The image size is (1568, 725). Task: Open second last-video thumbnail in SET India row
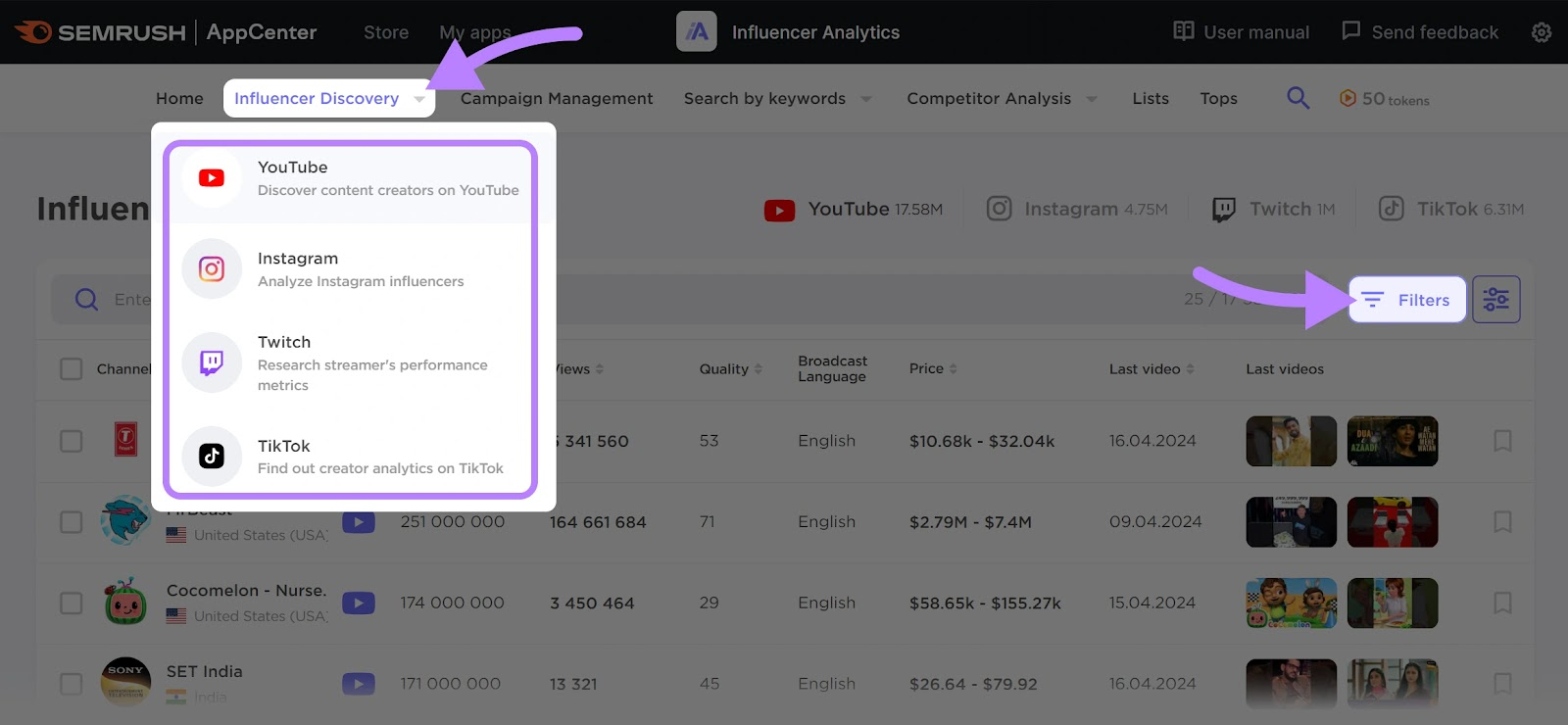coord(1393,683)
